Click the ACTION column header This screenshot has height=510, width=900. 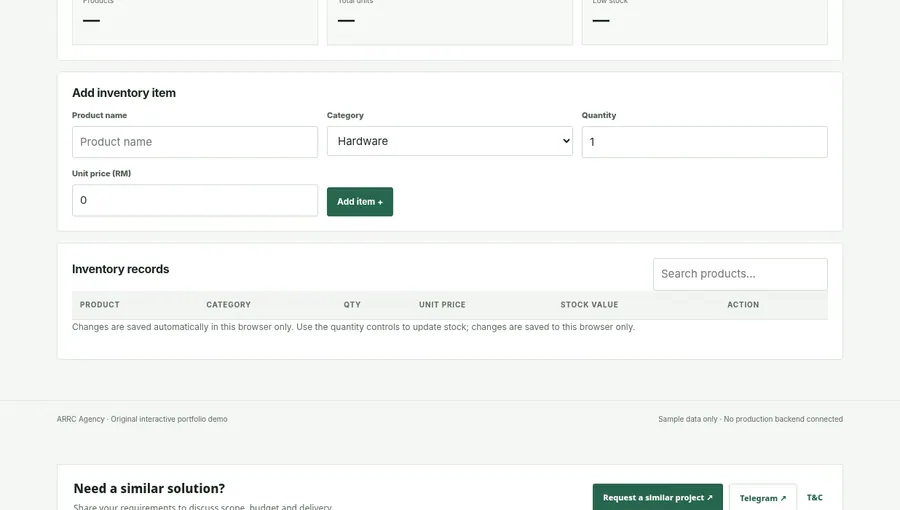(743, 305)
